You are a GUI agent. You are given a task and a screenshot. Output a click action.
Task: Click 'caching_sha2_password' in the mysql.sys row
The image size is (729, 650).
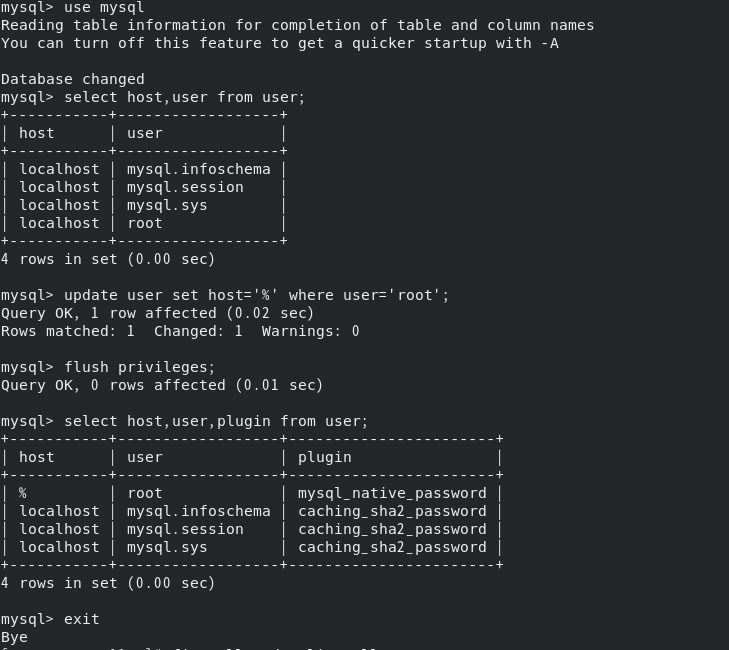coord(392,547)
